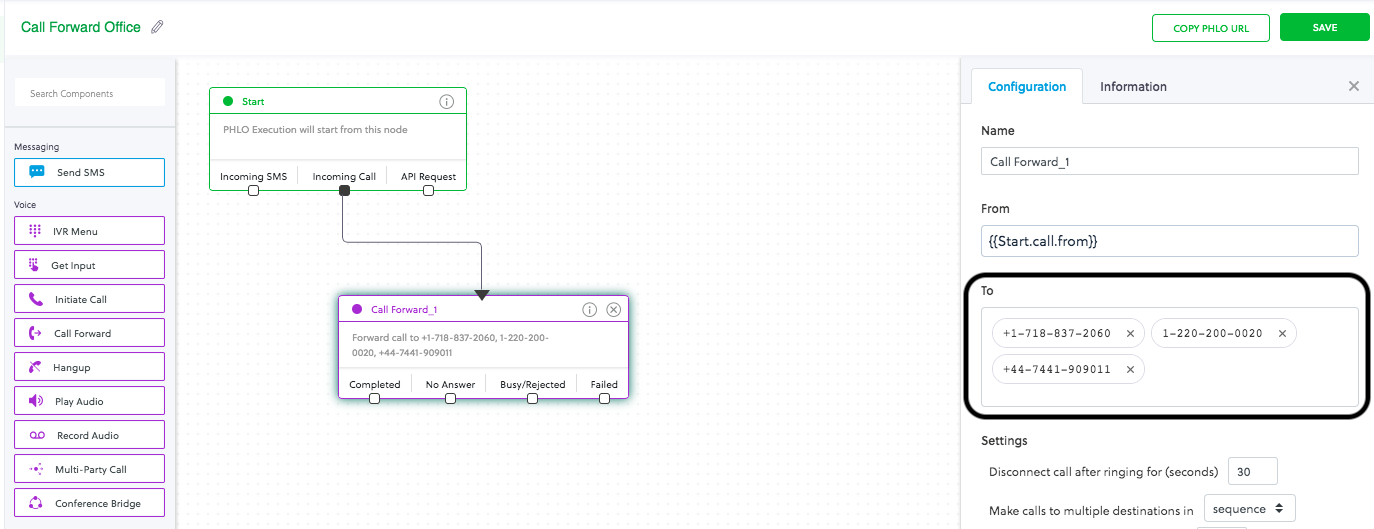The width and height of the screenshot is (1374, 529).
Task: Click the Search Components field
Action: (x=90, y=93)
